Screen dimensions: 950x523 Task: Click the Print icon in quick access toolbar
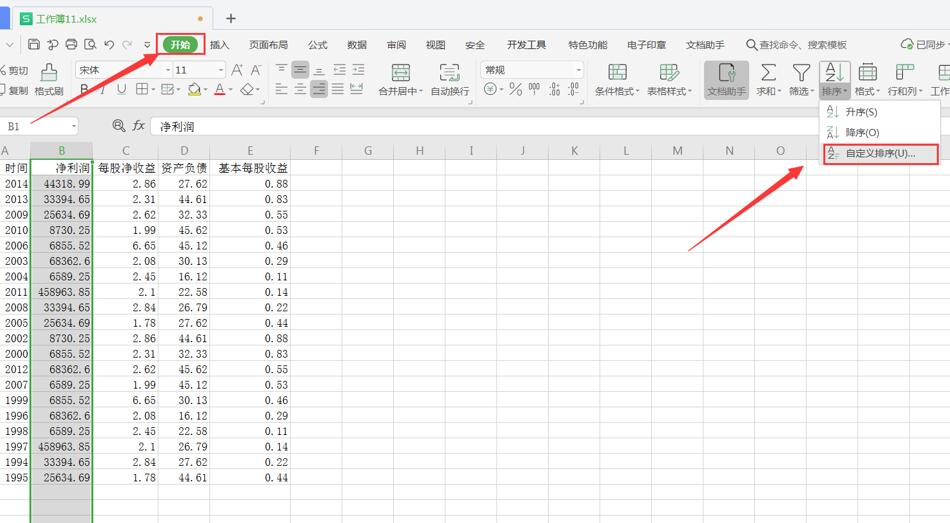pyautogui.click(x=71, y=44)
